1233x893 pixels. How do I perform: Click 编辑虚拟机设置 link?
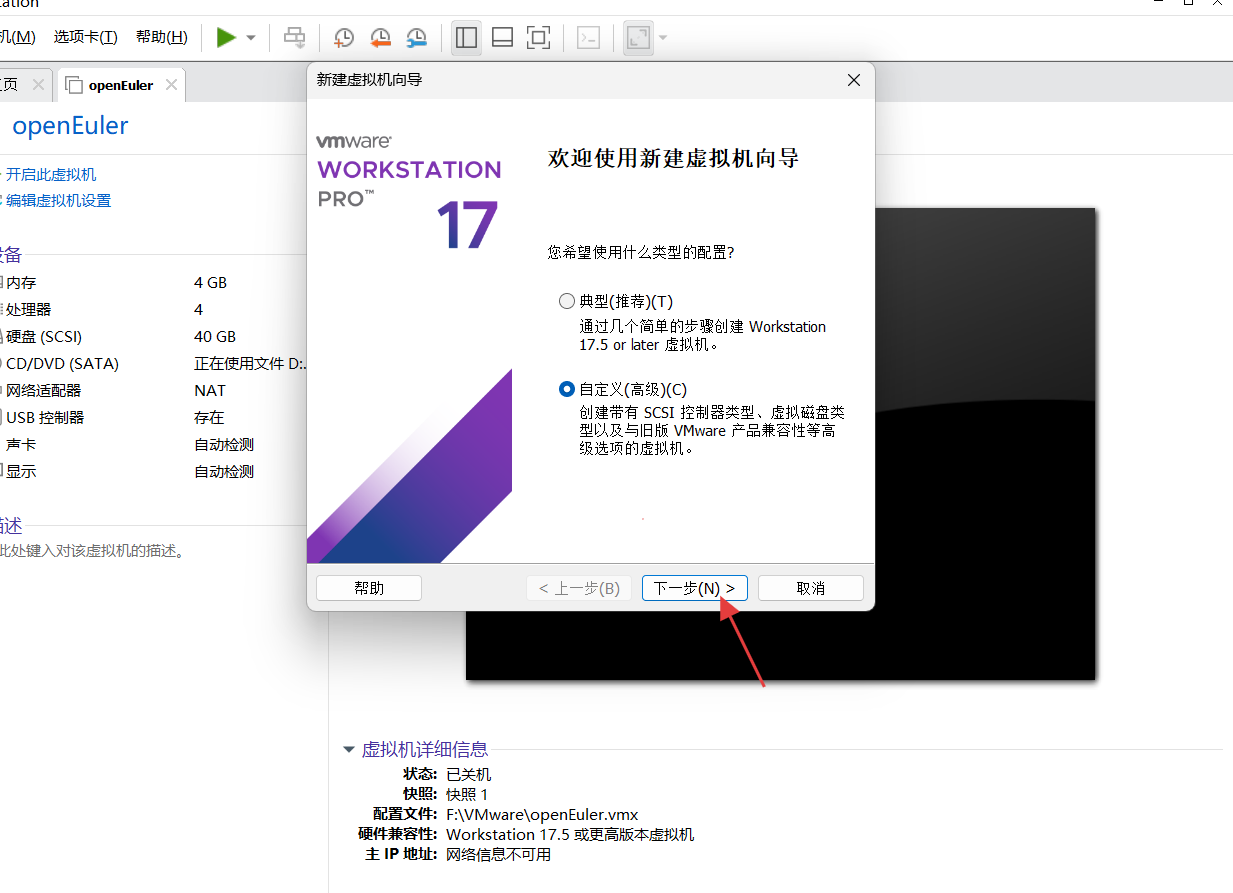point(57,200)
